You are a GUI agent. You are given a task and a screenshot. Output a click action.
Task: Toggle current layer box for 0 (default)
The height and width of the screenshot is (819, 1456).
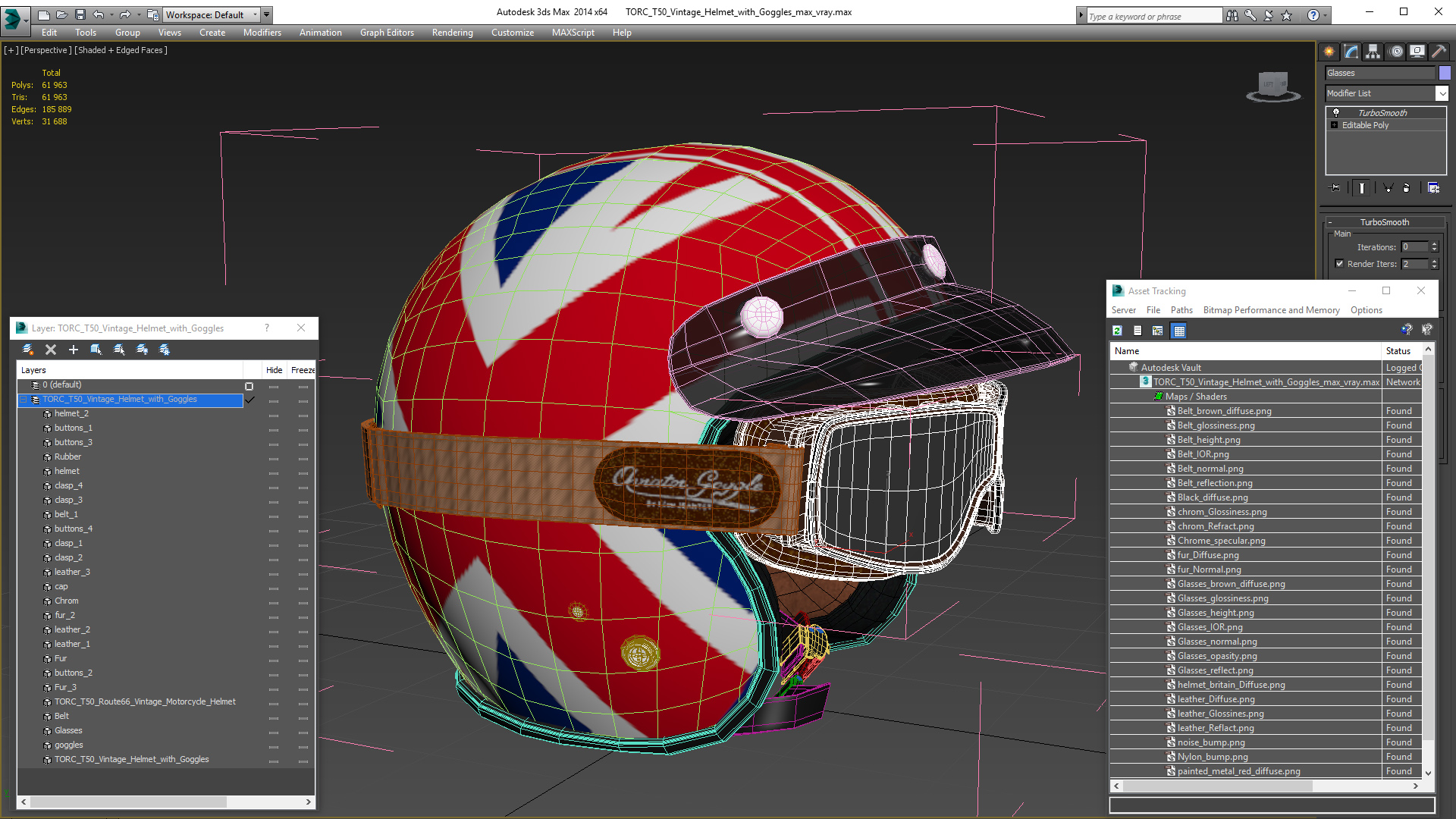point(249,386)
